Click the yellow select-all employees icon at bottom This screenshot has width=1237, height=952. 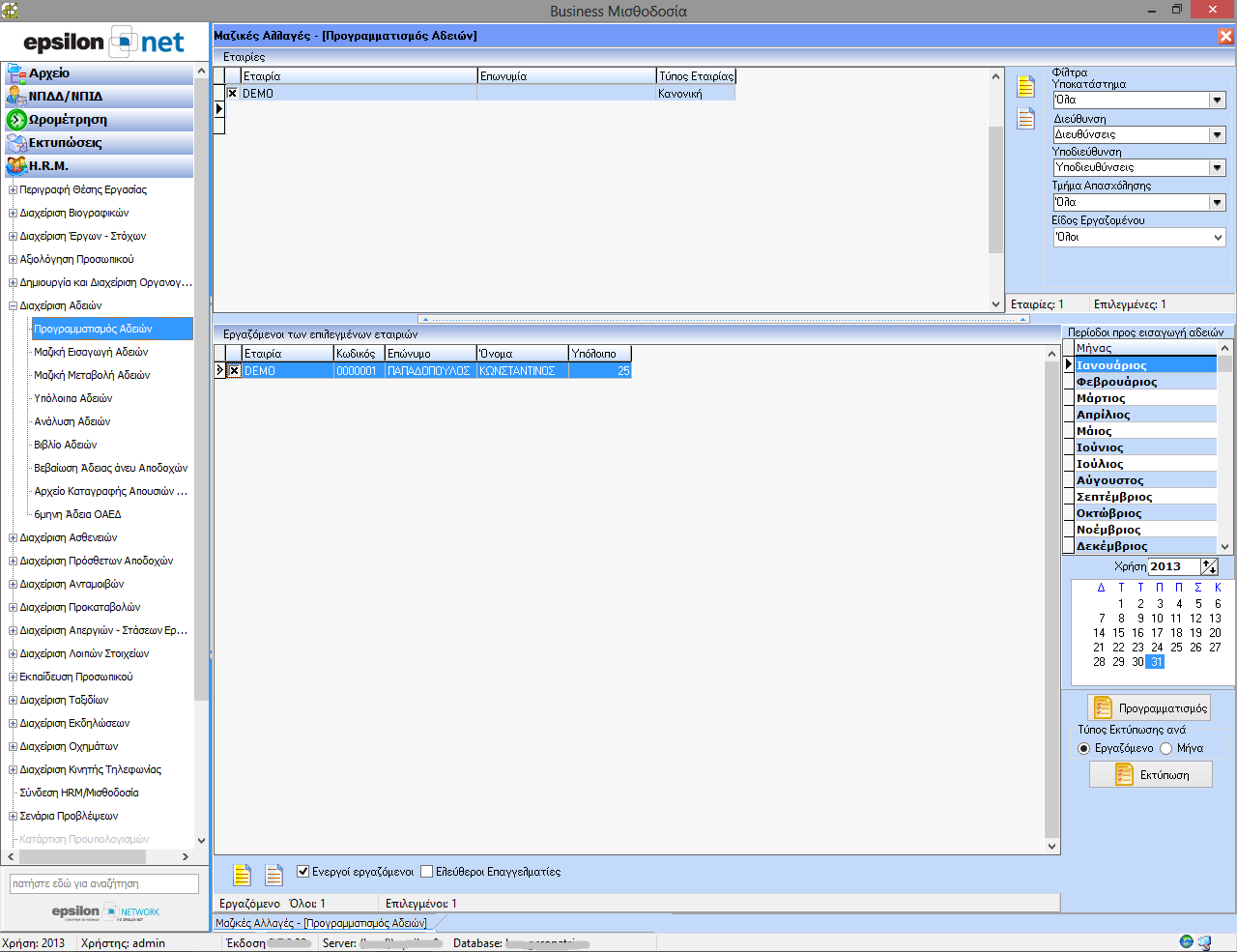[243, 875]
